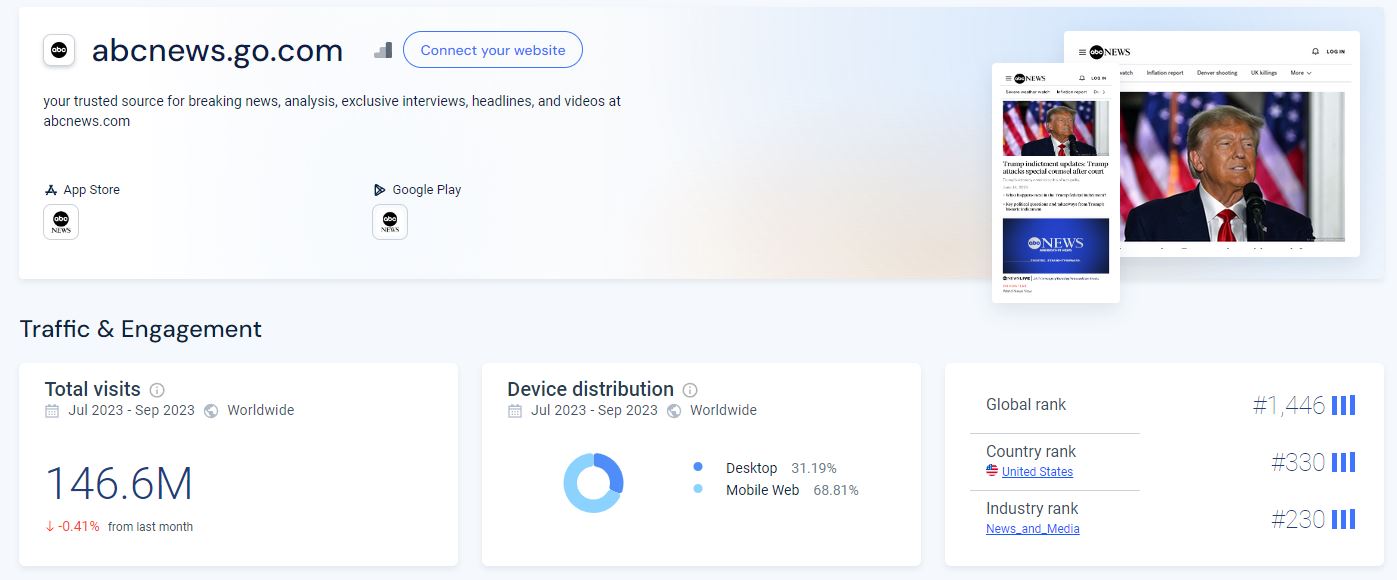Click the #1,446 global rank value
The image size is (1397, 580).
[1289, 405]
